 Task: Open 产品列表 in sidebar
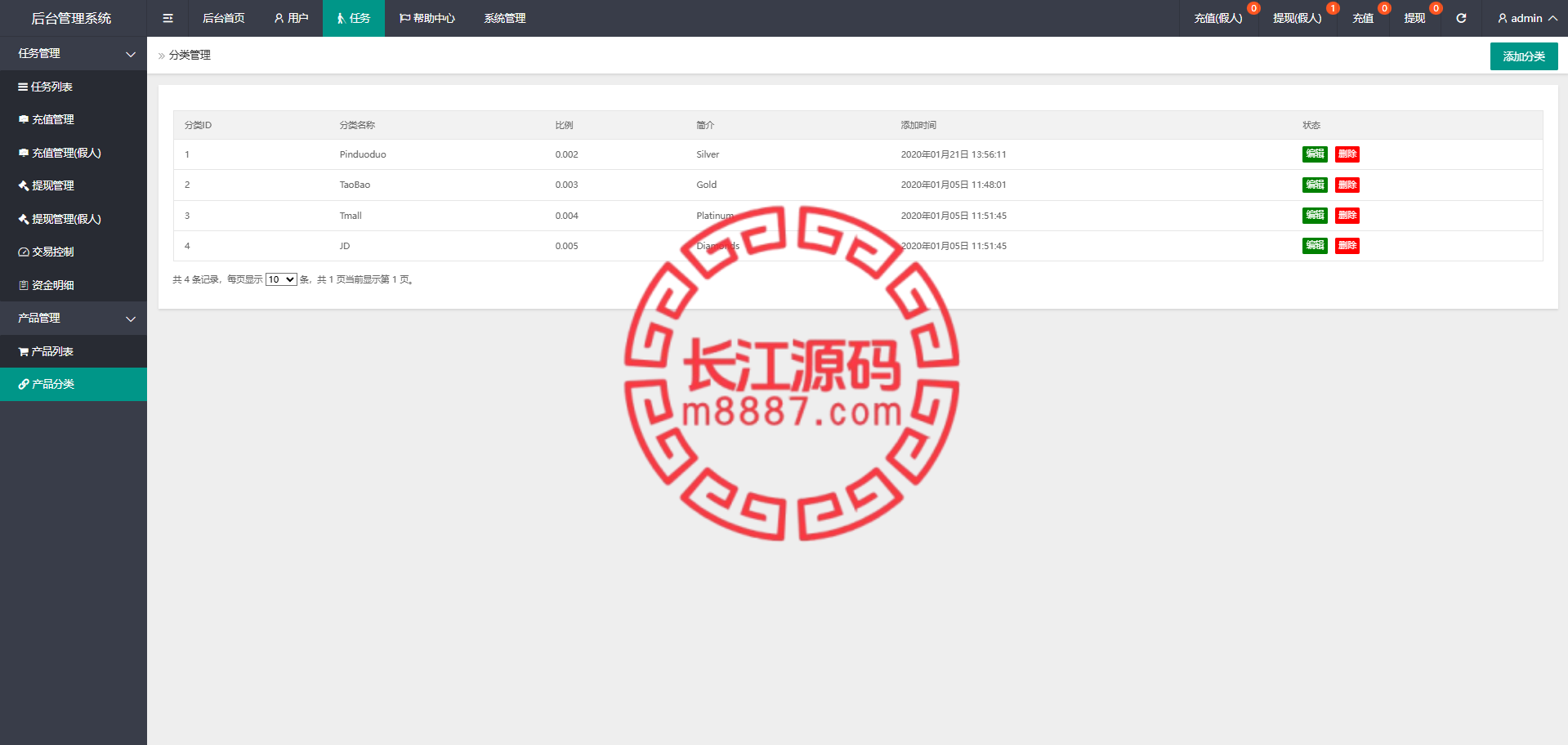coord(74,351)
